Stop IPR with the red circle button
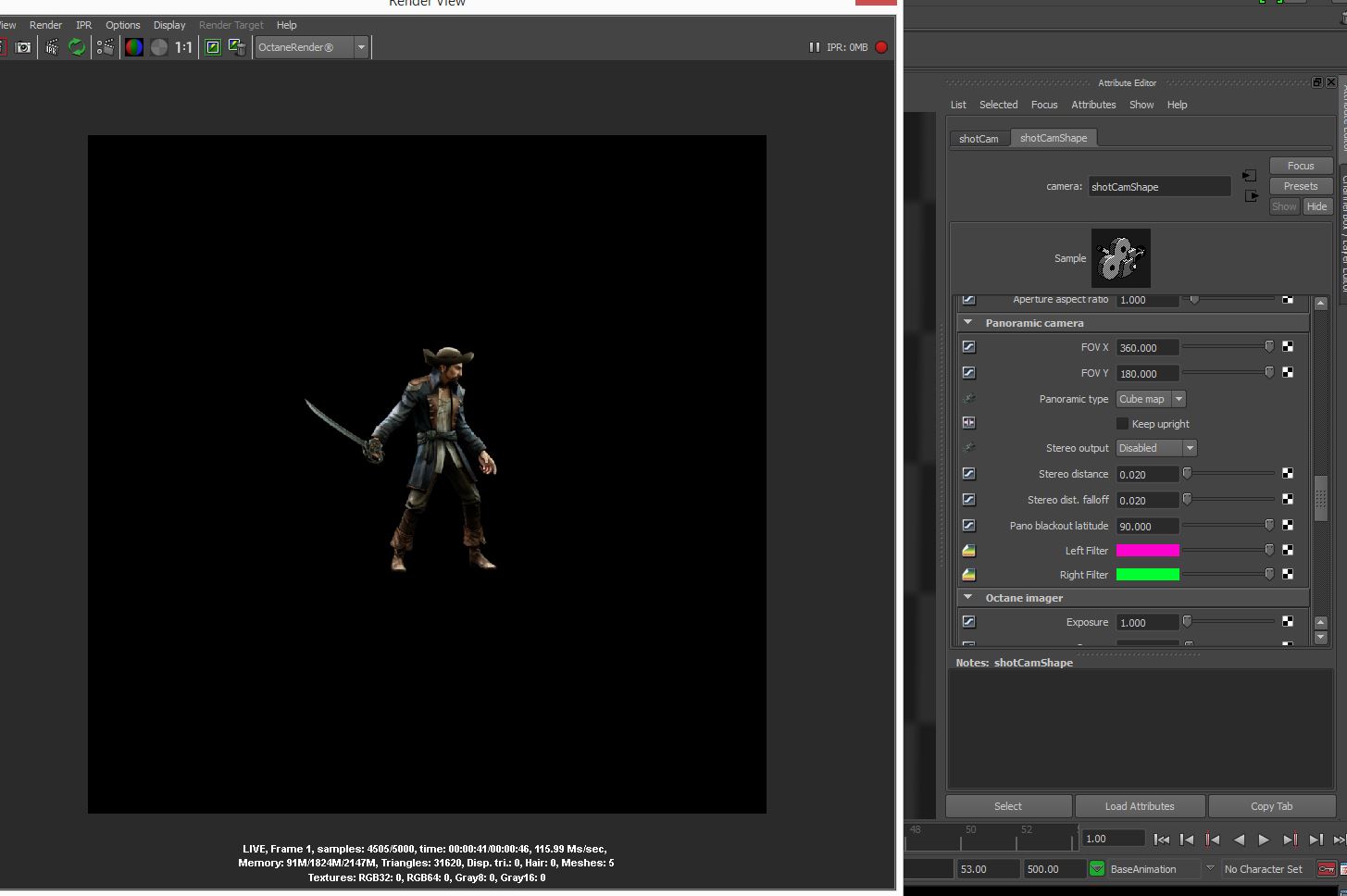The height and width of the screenshot is (896, 1347). point(881,47)
